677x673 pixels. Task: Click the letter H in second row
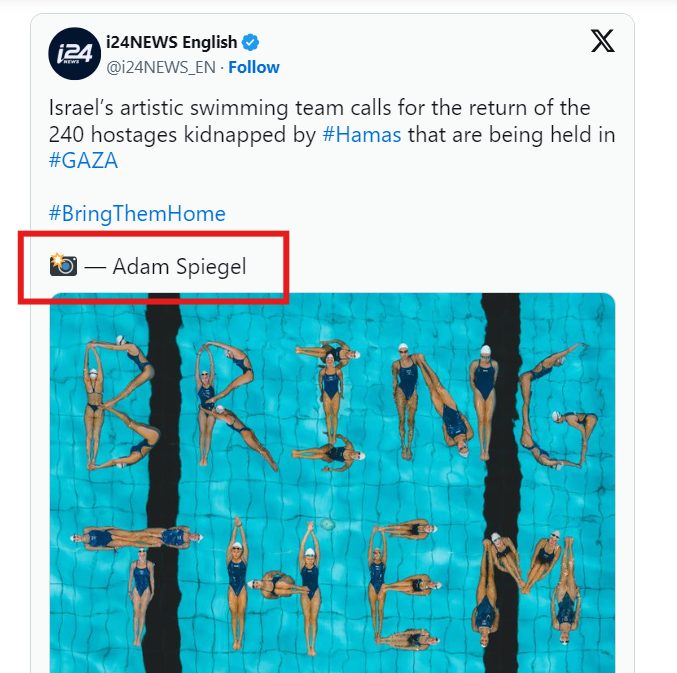(x=274, y=585)
